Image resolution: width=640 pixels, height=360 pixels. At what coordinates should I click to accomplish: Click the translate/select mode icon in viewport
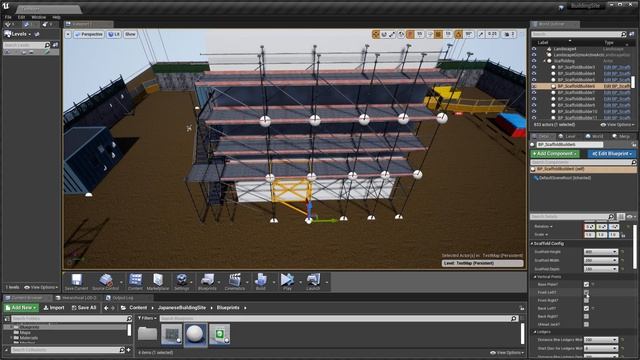(x=376, y=34)
